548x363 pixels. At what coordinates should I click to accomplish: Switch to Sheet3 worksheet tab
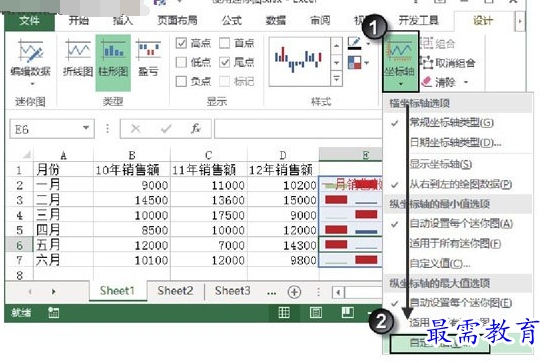click(x=232, y=291)
